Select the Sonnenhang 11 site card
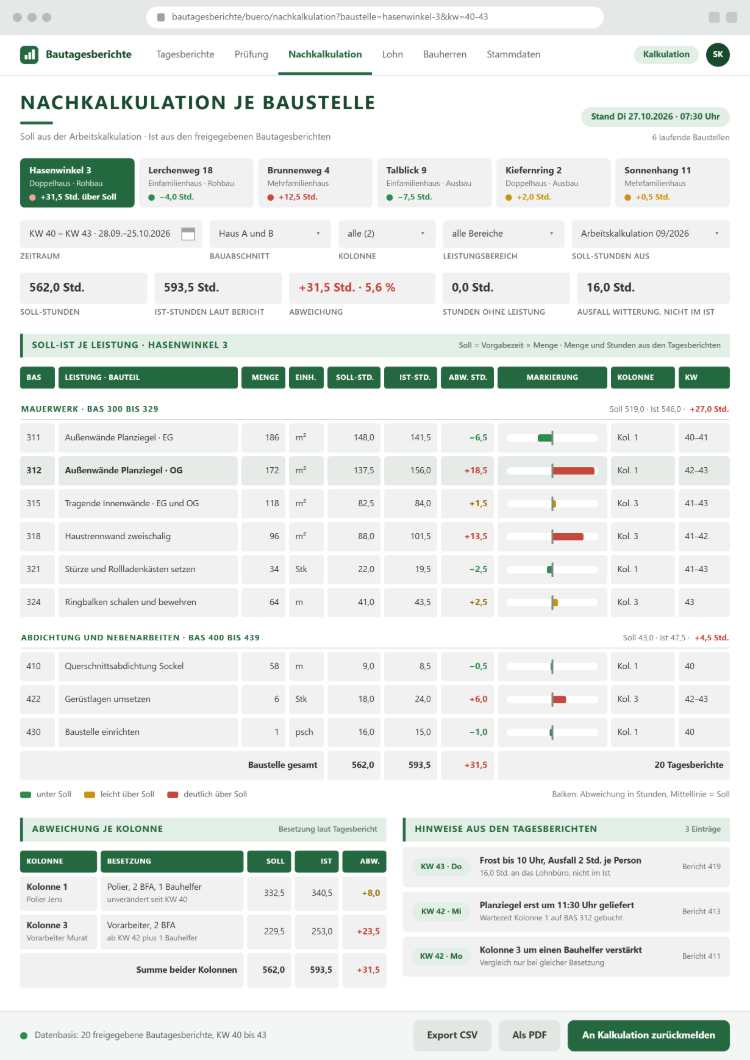The image size is (750, 1060). (672, 183)
